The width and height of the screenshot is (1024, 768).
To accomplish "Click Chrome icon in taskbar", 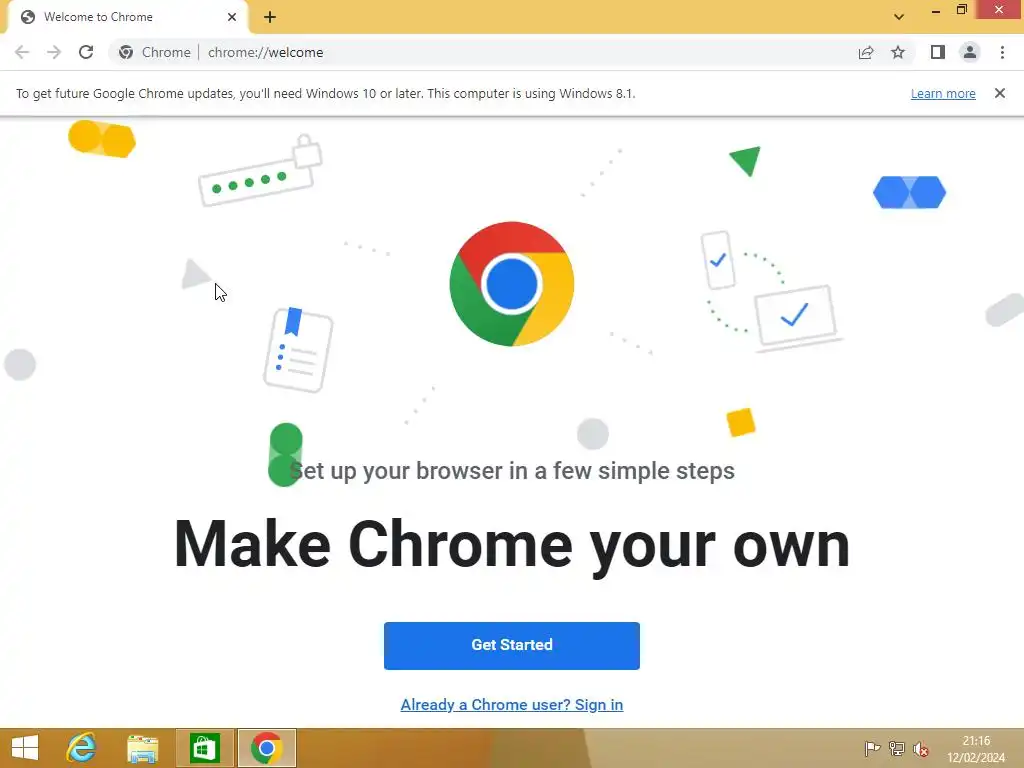I will pos(266,748).
